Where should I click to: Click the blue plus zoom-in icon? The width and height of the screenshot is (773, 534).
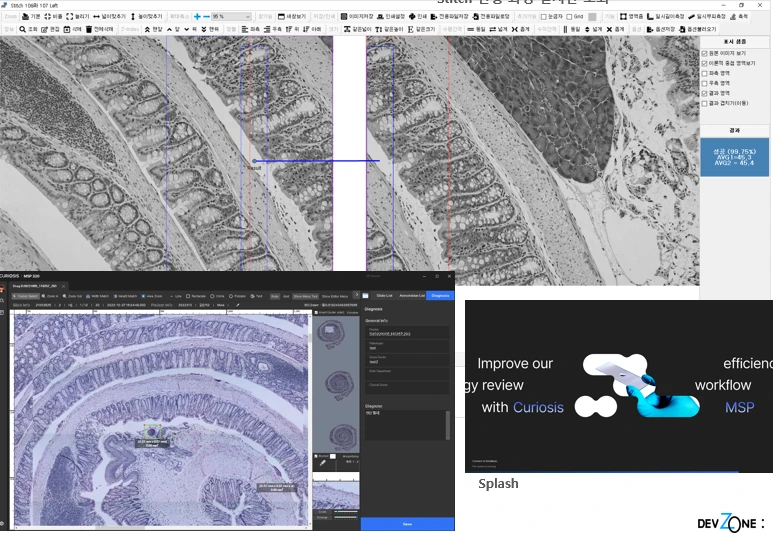[197, 16]
